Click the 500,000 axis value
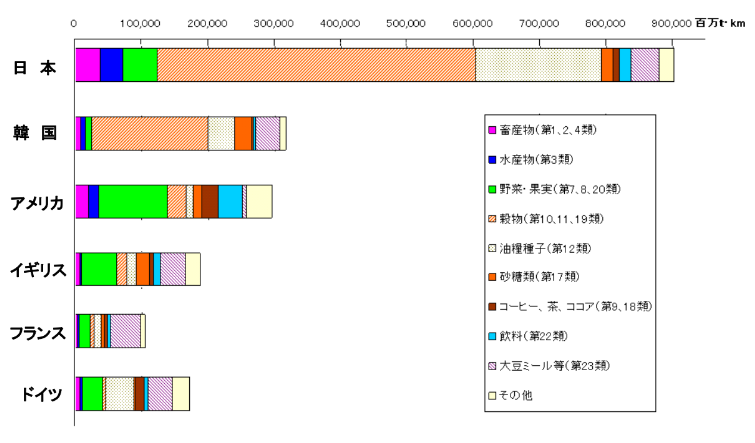The height and width of the screenshot is (443, 755). [406, 23]
